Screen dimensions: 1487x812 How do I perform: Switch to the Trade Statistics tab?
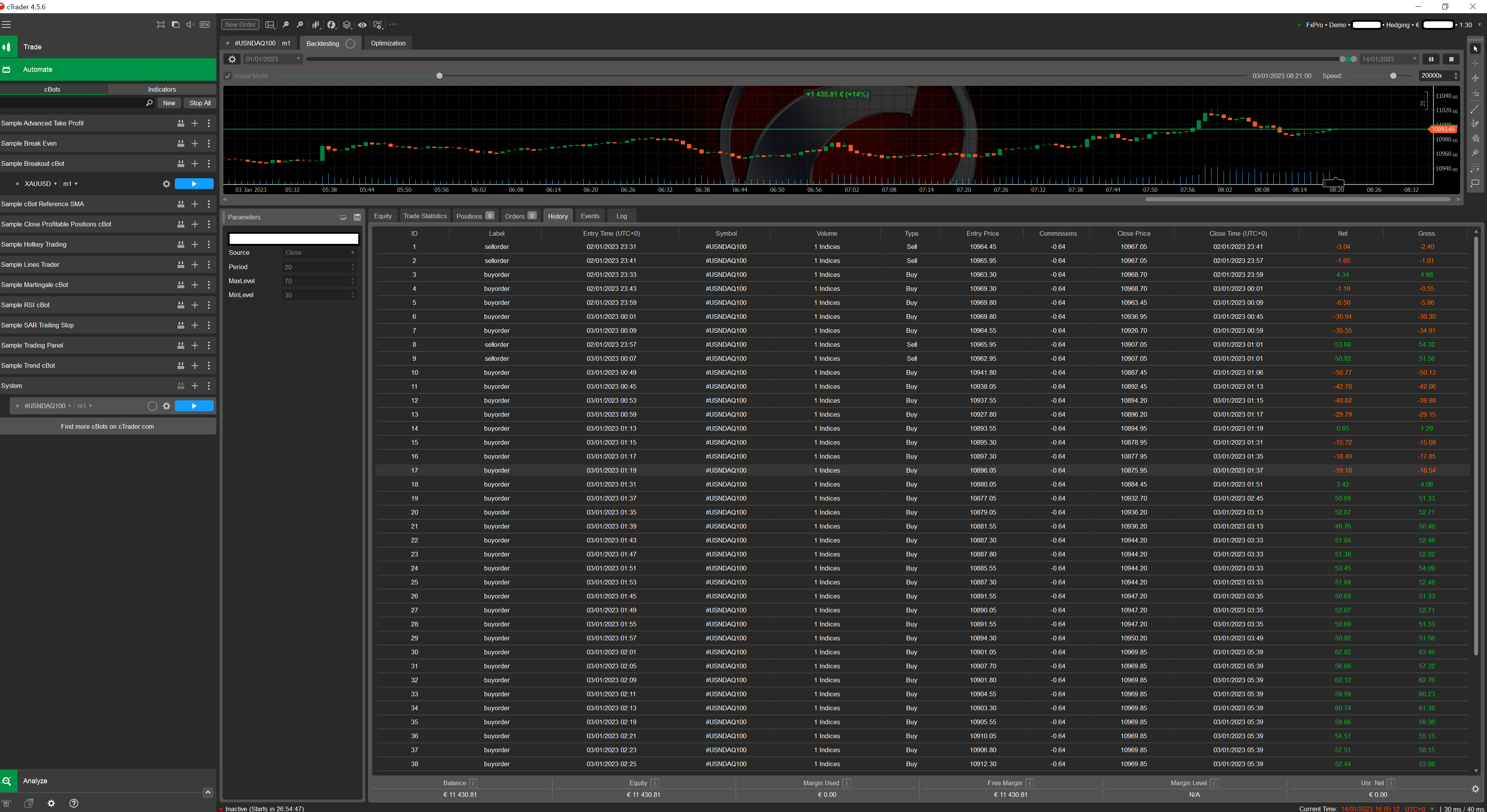(x=425, y=216)
